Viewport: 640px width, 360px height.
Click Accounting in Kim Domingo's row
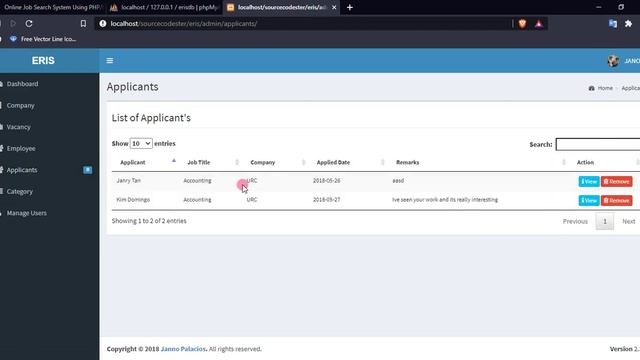click(x=197, y=200)
